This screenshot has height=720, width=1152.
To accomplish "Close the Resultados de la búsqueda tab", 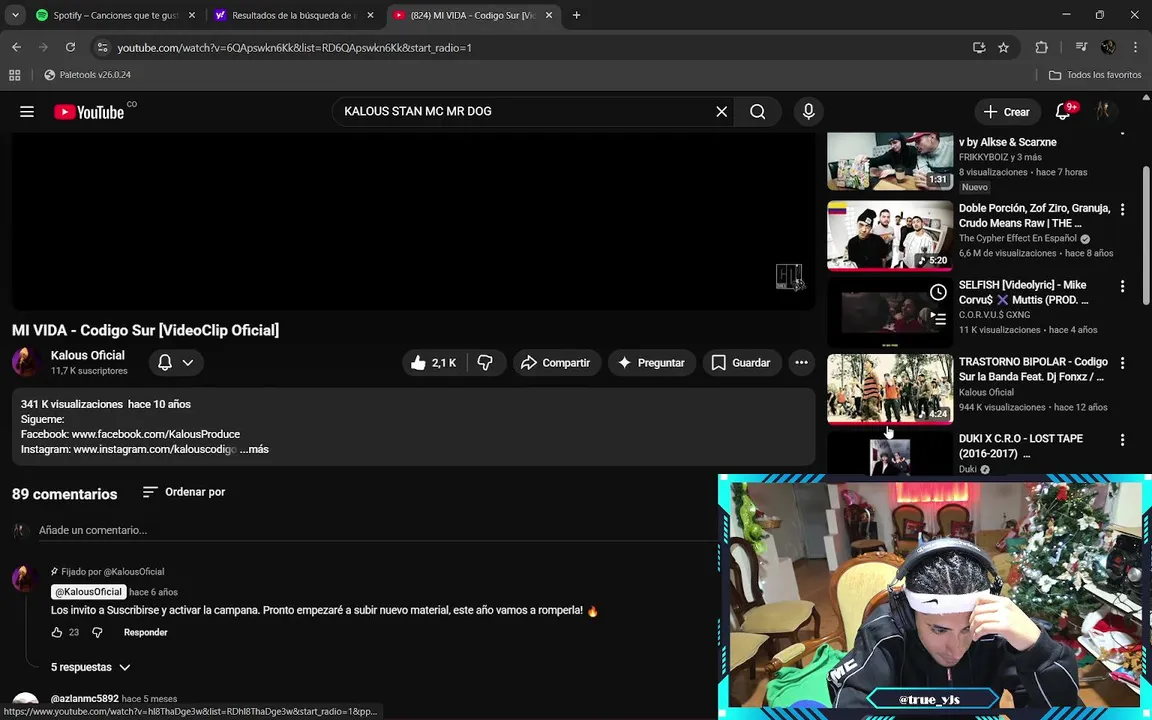I will point(370,15).
